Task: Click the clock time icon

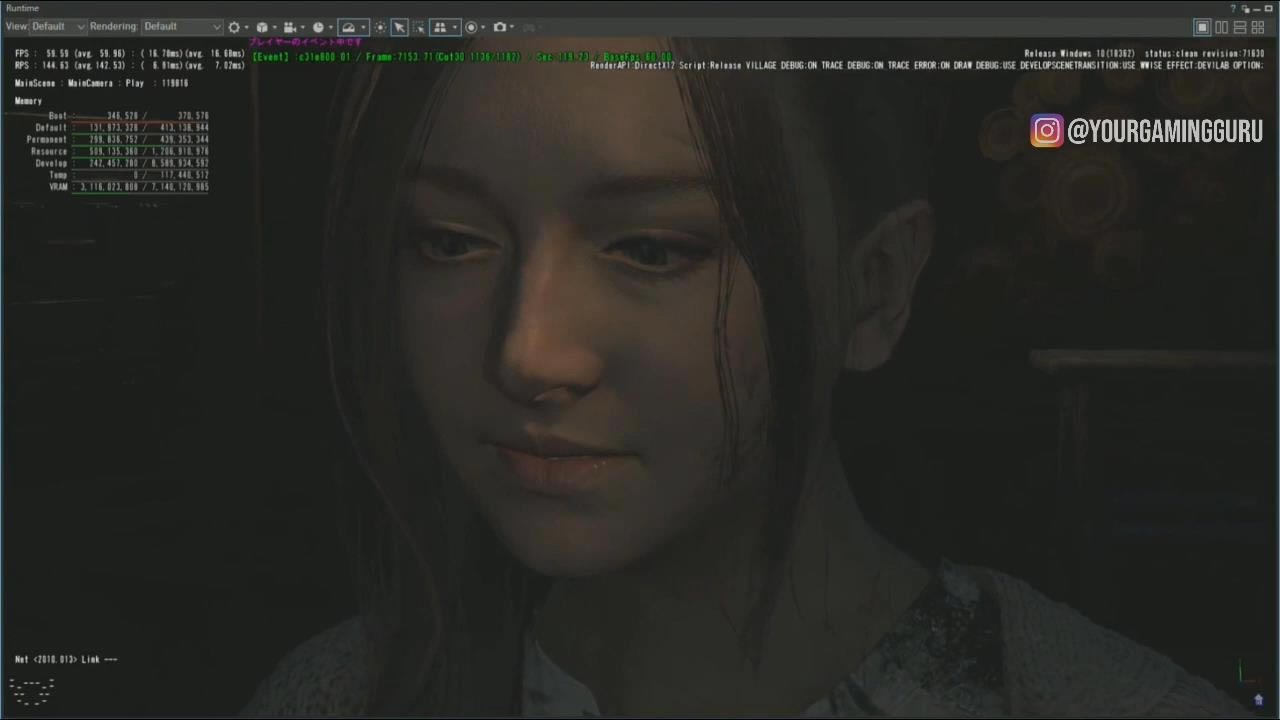Action: [x=318, y=27]
